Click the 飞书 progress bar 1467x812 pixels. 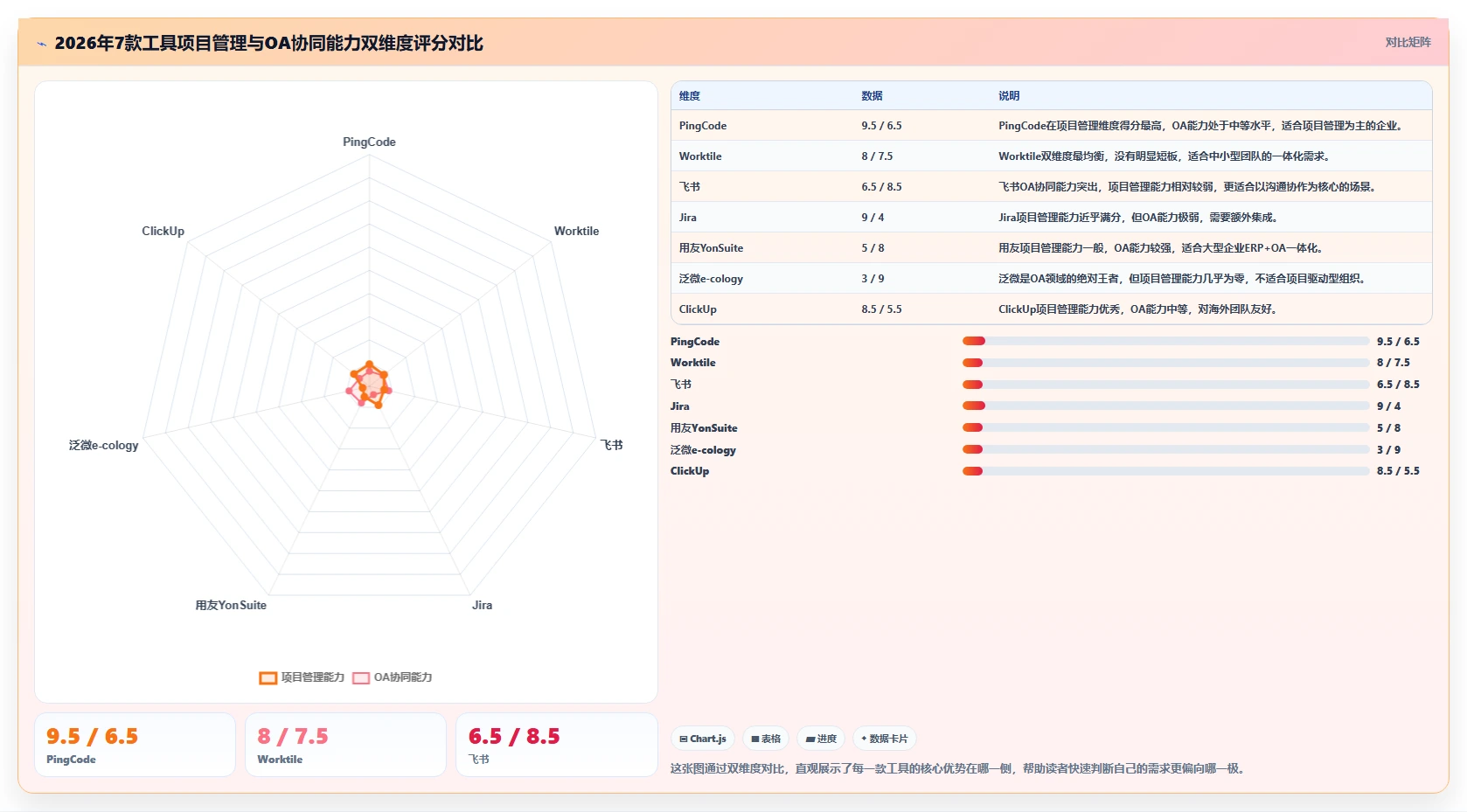click(x=1165, y=385)
